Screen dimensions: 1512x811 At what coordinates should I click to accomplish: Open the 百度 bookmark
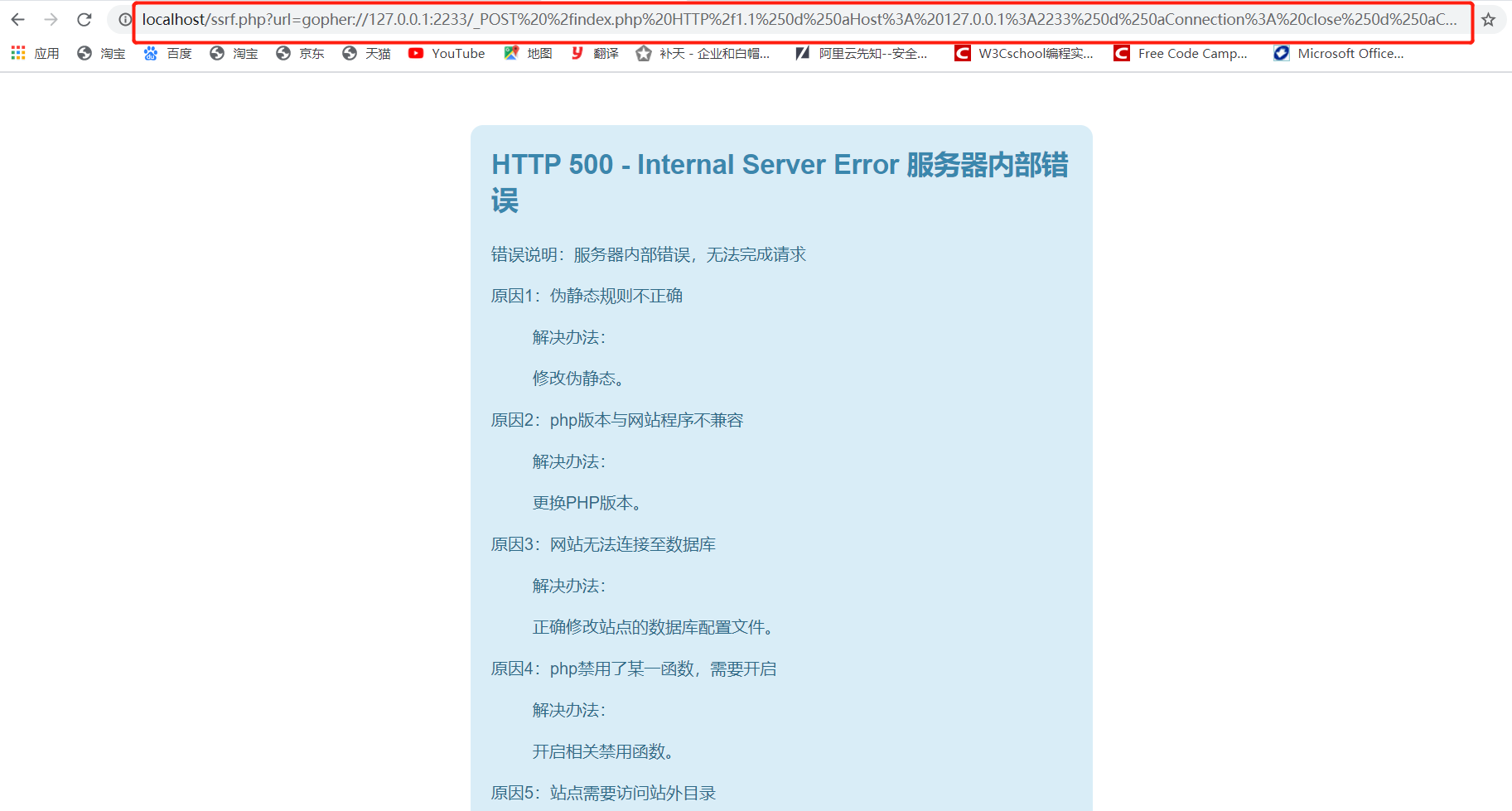[167, 53]
